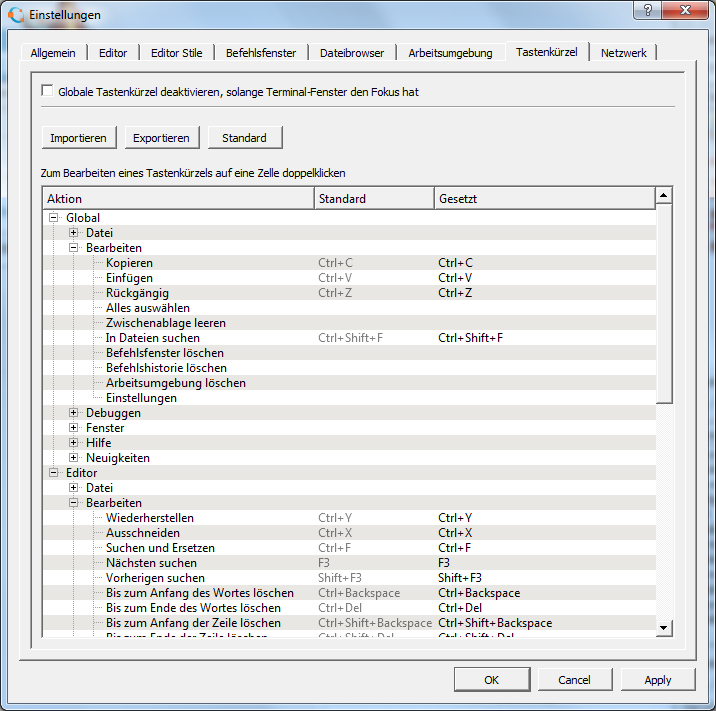
Task: Click the Exportieren button
Action: point(162,137)
